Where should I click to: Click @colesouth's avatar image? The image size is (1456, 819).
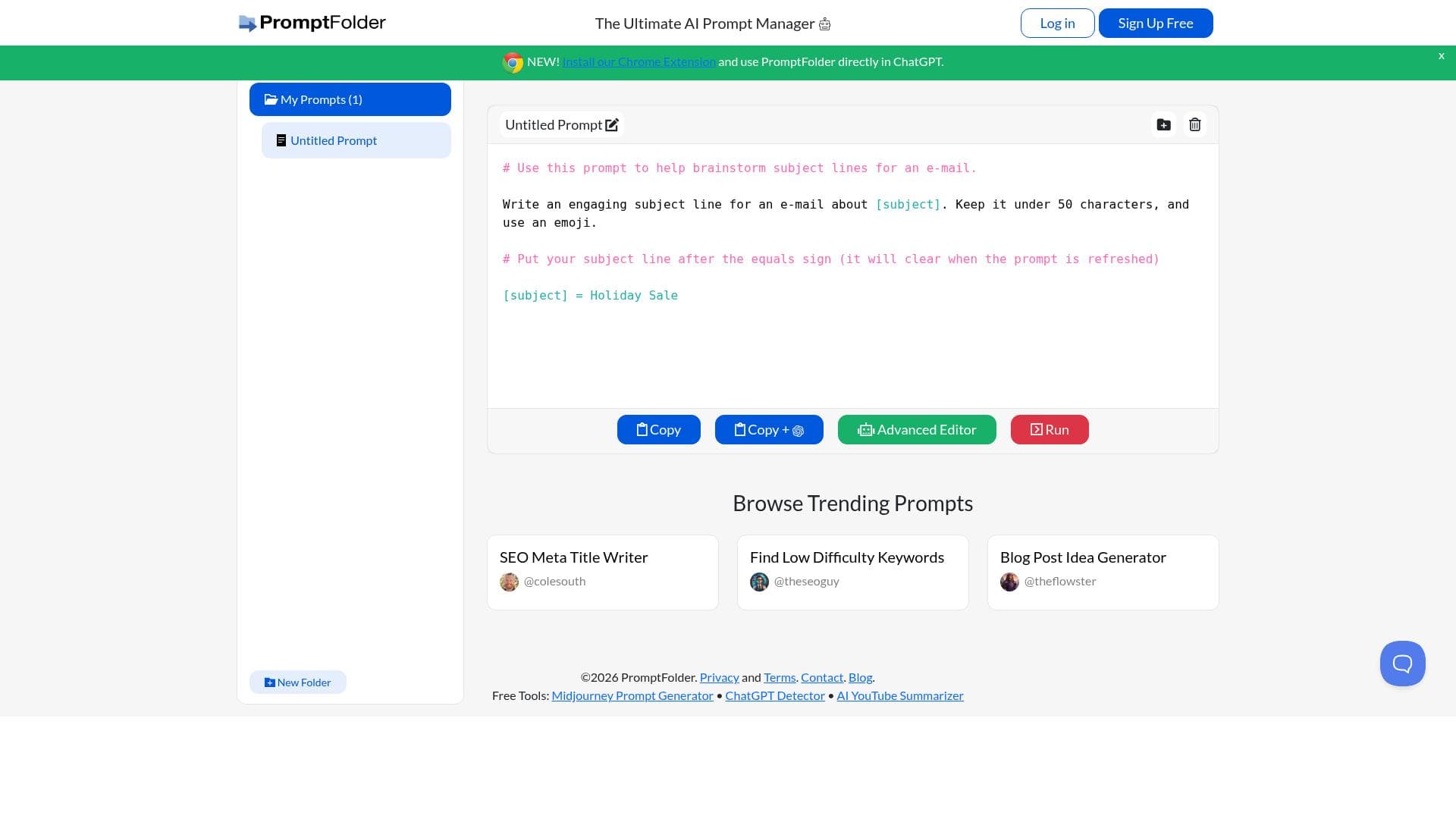[509, 582]
